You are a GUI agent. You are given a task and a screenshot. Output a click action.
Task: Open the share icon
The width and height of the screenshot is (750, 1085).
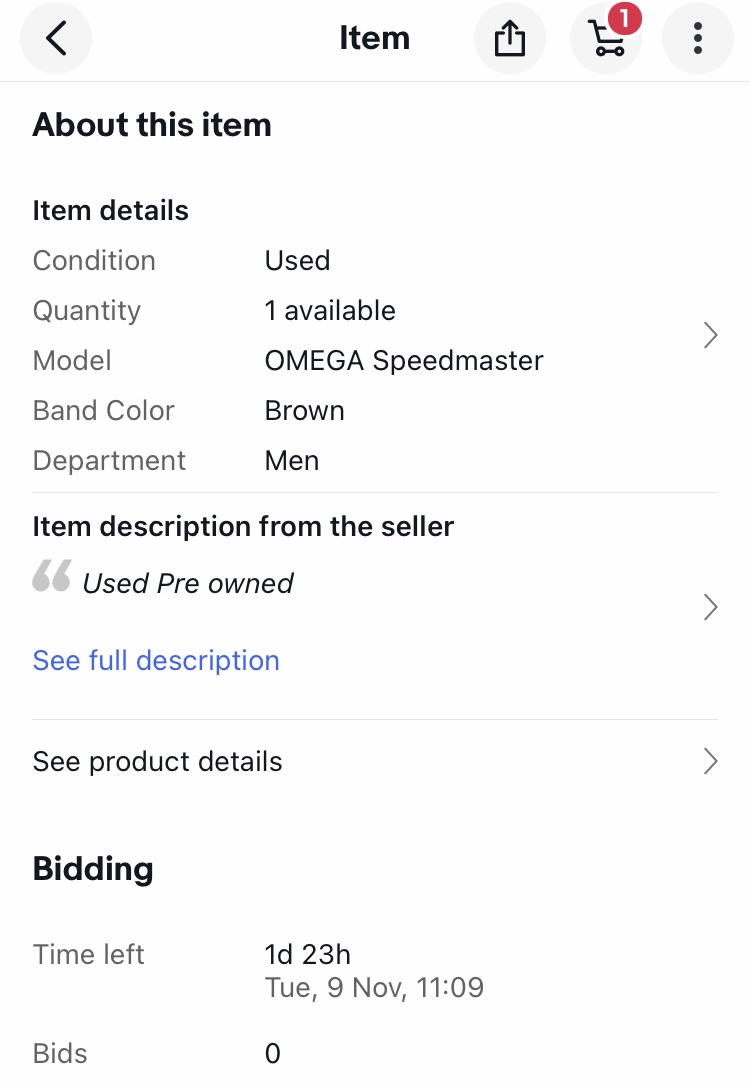pyautogui.click(x=509, y=39)
